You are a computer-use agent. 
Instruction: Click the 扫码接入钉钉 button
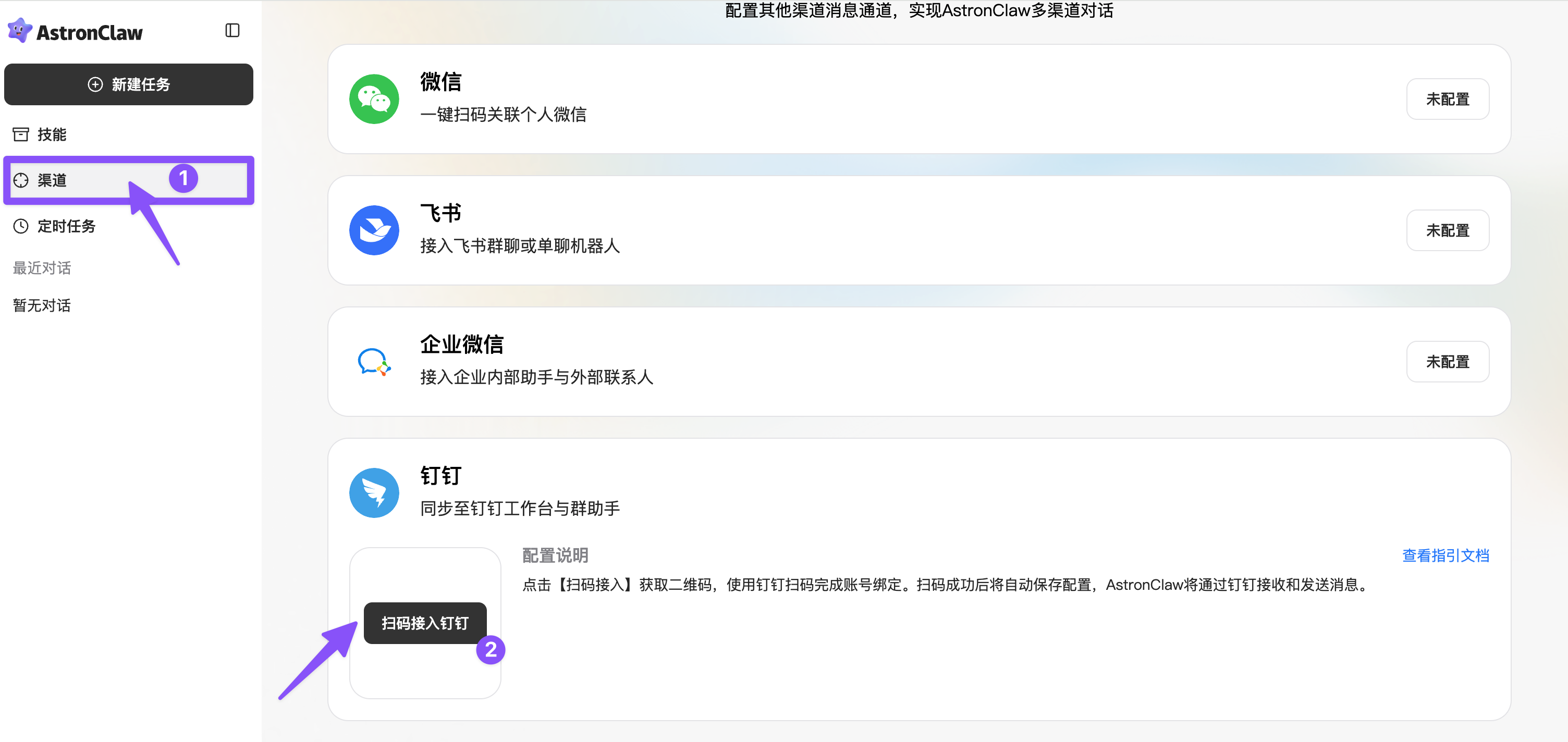click(x=425, y=623)
